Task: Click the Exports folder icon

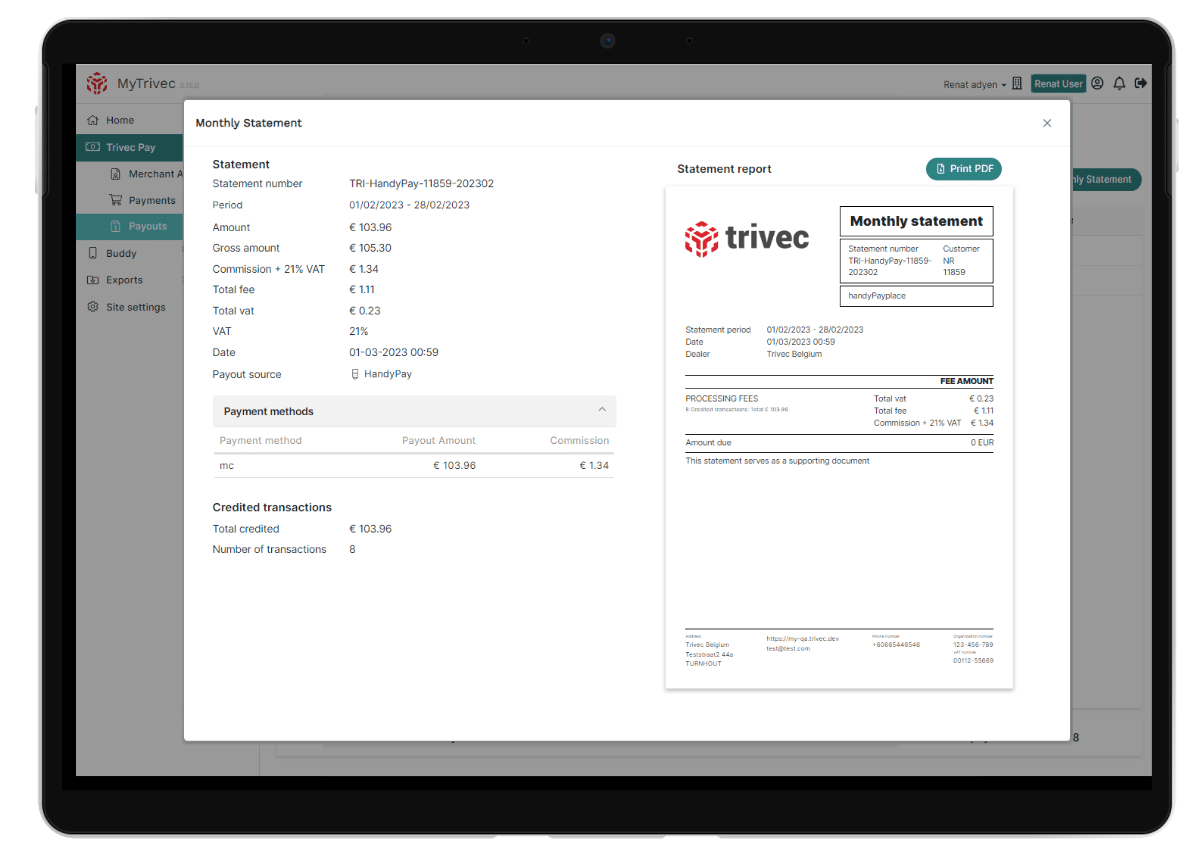Action: (x=93, y=280)
